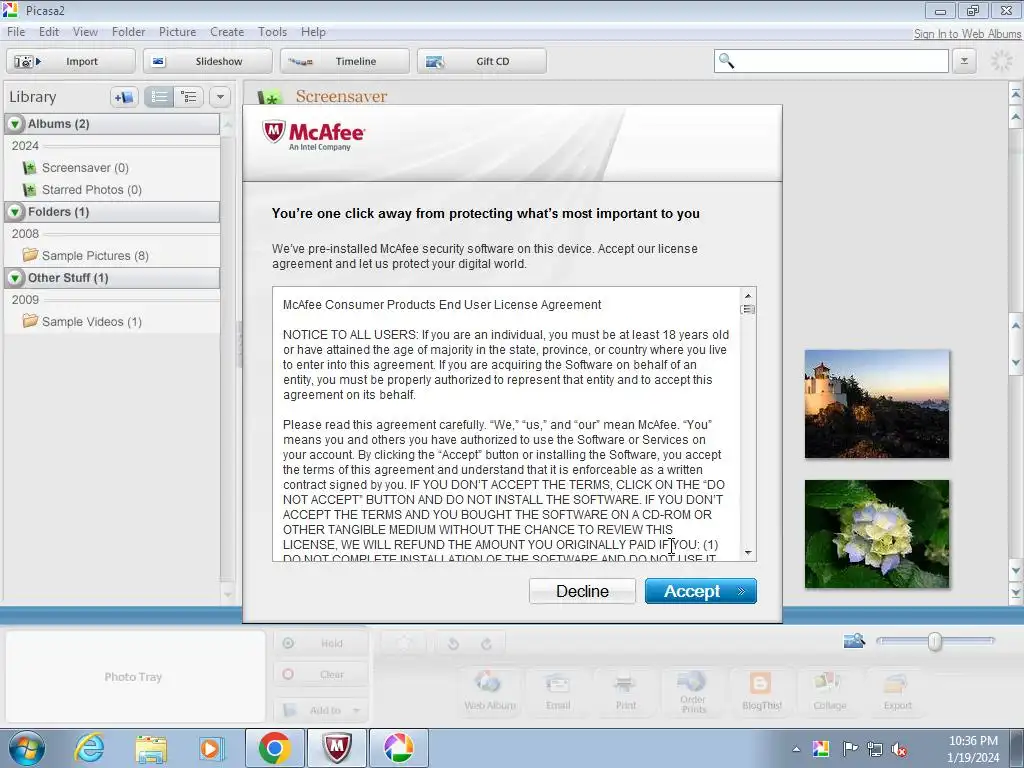Click Sign In to Web Albums link
The width and height of the screenshot is (1024, 768).
click(967, 34)
